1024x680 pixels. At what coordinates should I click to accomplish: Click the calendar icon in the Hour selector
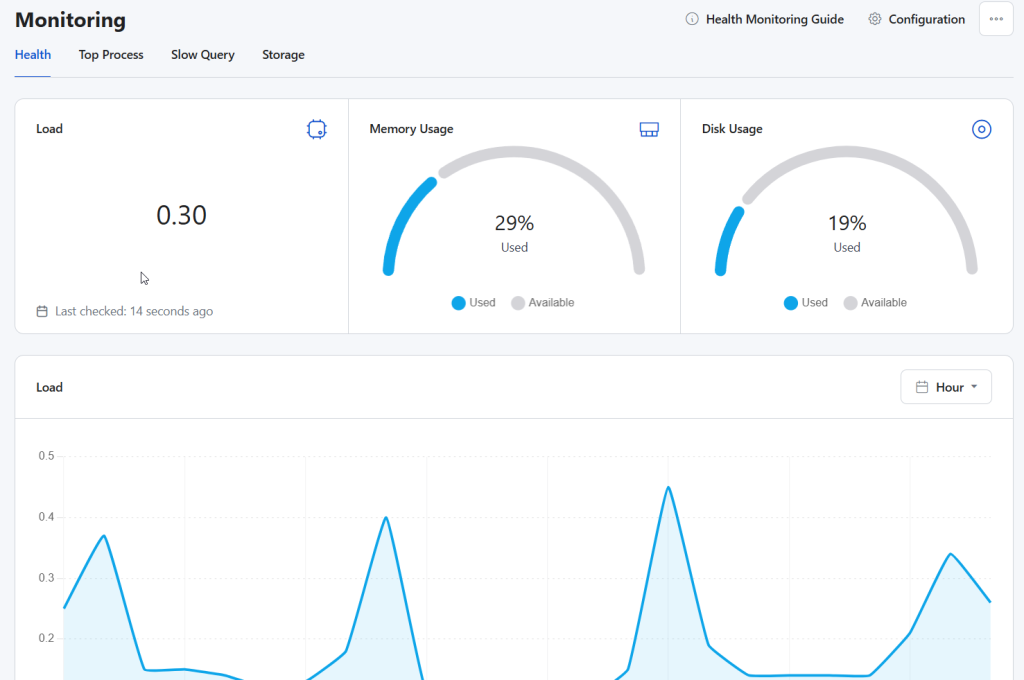tap(922, 387)
